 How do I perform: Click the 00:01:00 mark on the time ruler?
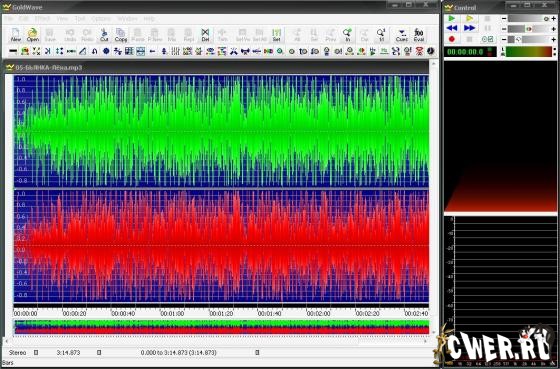tap(172, 314)
